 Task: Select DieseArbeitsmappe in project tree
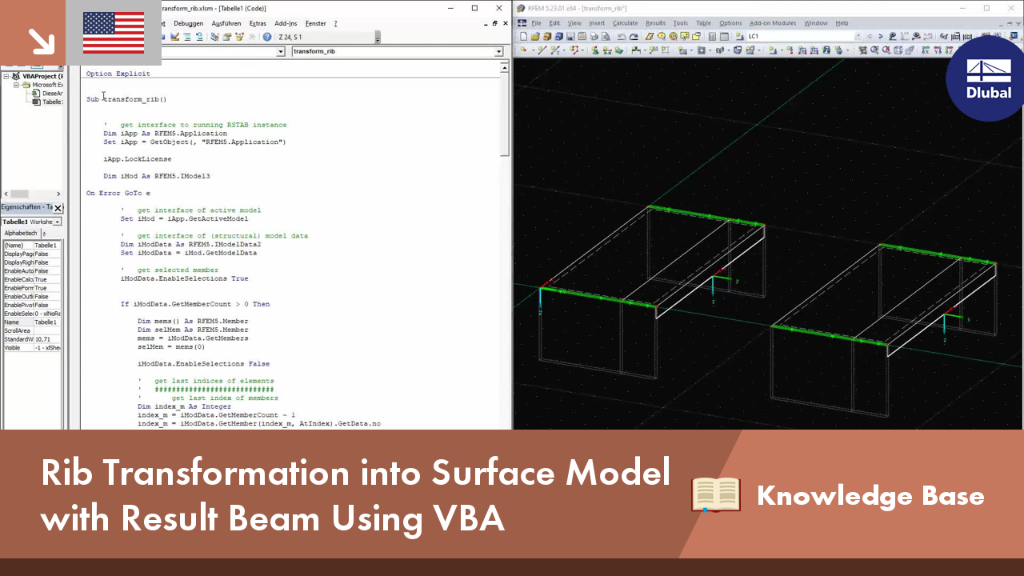click(52, 93)
